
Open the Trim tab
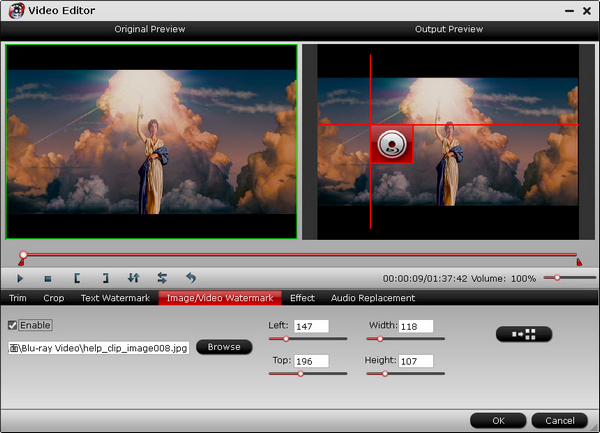point(18,298)
